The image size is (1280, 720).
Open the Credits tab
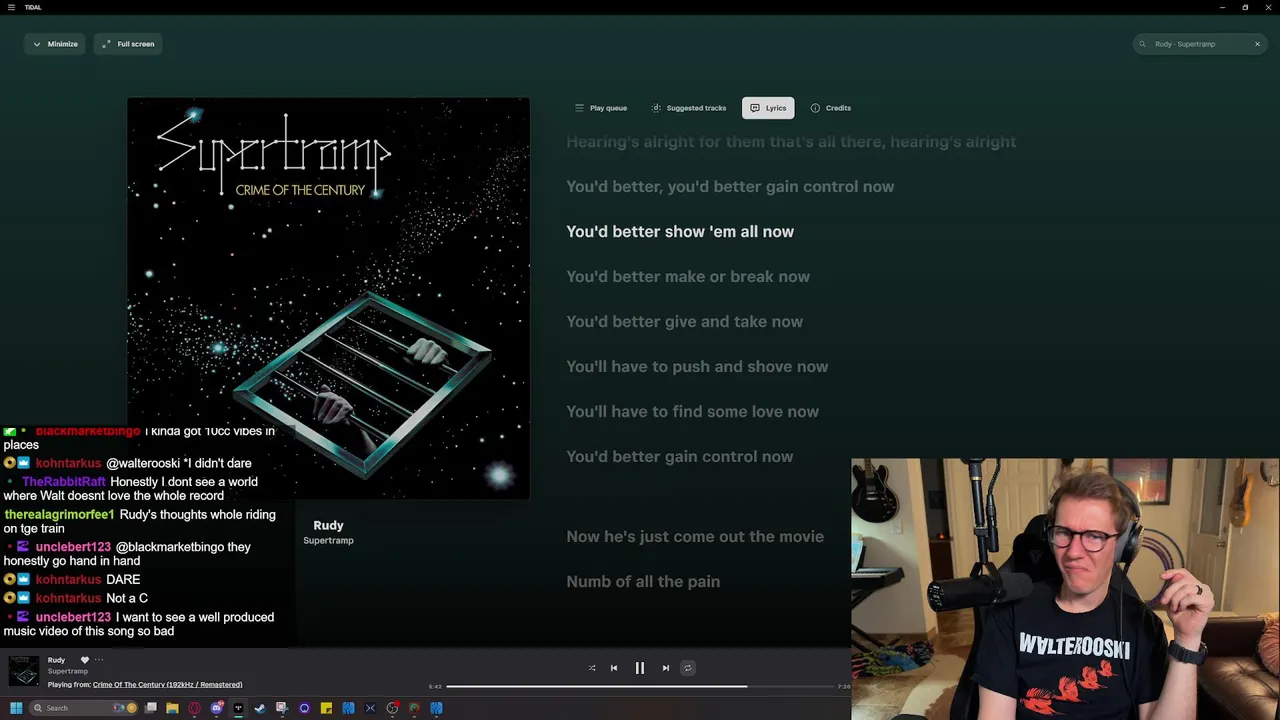(x=830, y=108)
